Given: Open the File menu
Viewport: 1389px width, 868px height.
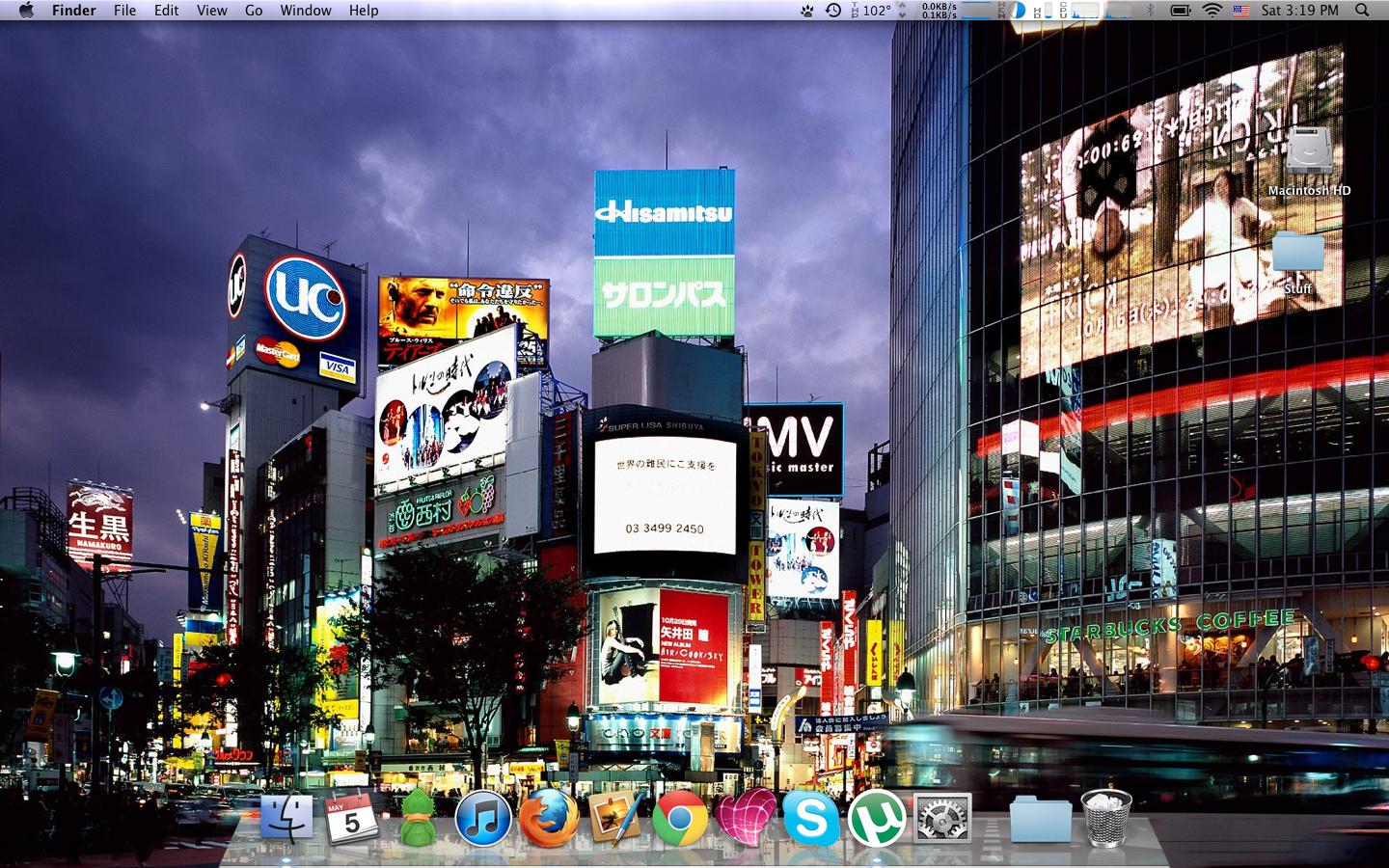Looking at the screenshot, I should [x=124, y=10].
